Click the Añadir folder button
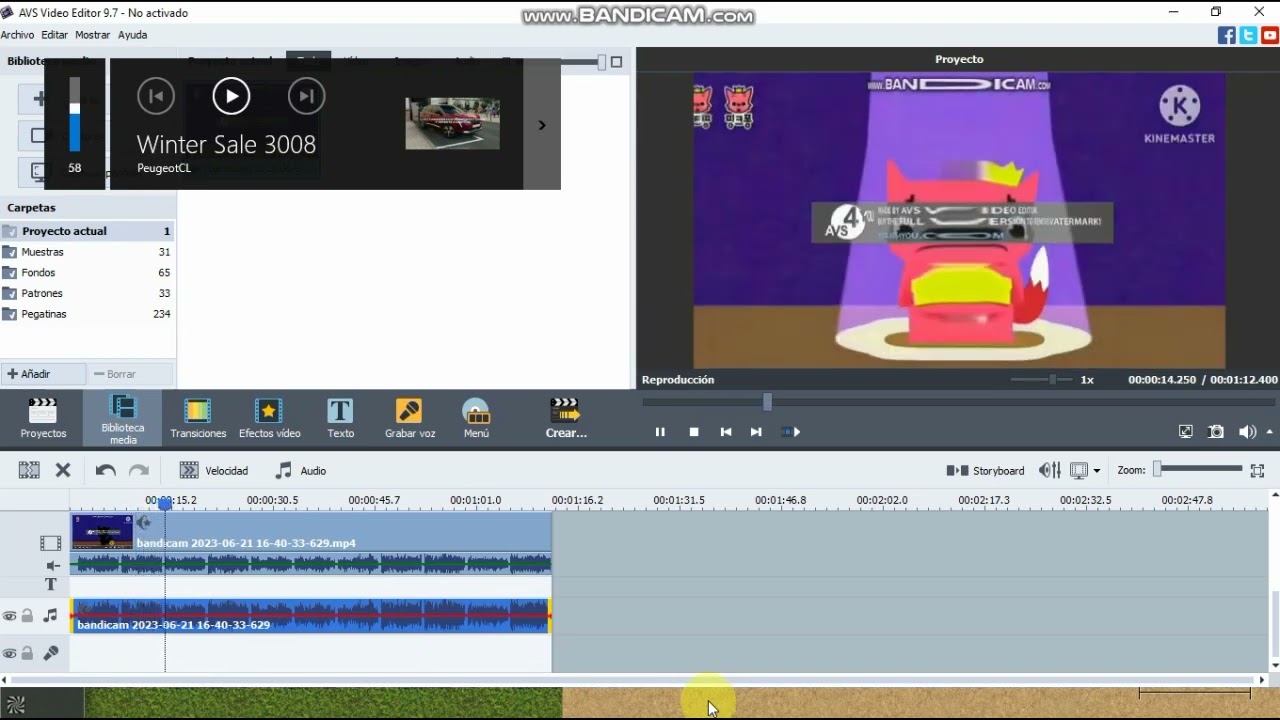This screenshot has height=720, width=1280. tap(42, 374)
